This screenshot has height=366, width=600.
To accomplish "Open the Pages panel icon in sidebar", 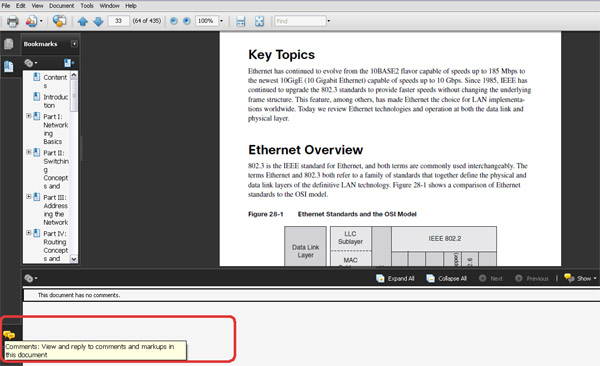I will [x=8, y=44].
